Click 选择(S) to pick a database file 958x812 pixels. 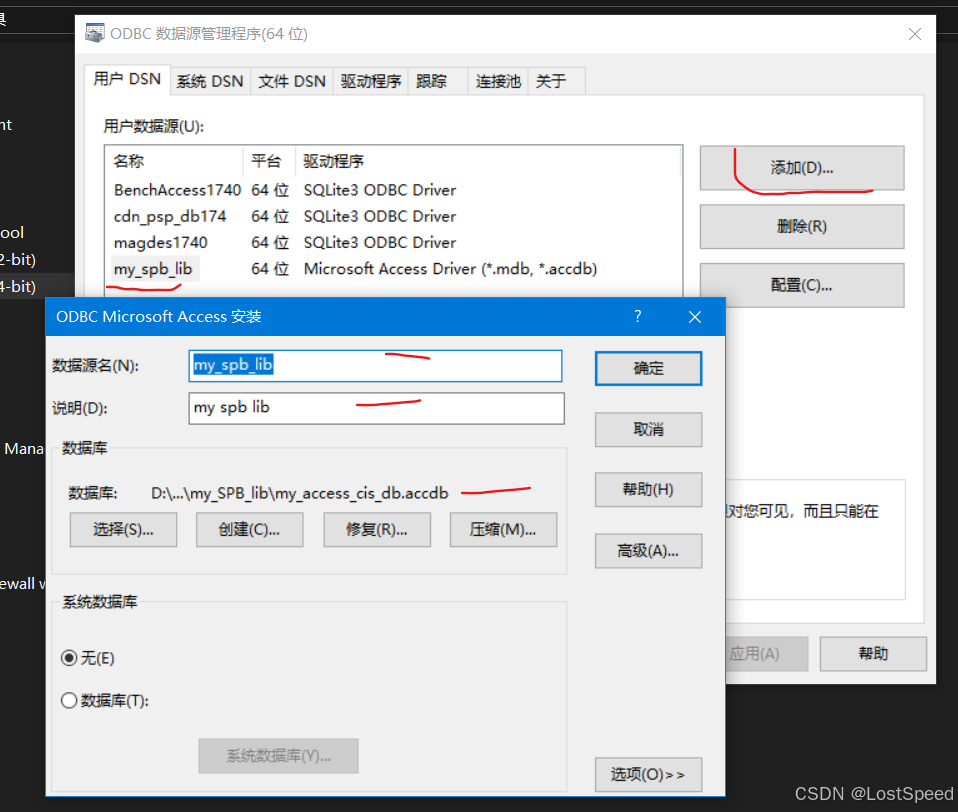click(123, 530)
